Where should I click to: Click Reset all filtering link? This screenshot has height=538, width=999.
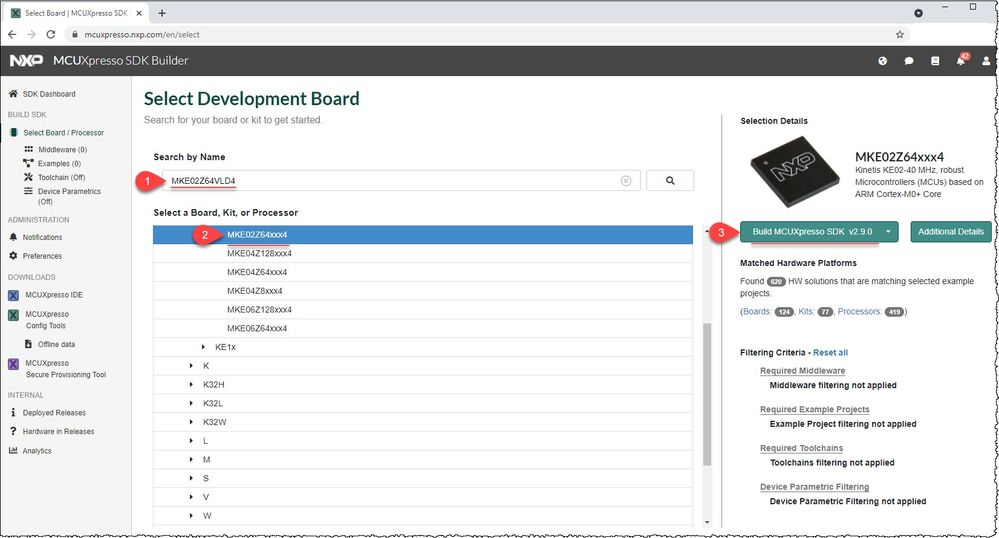(830, 353)
